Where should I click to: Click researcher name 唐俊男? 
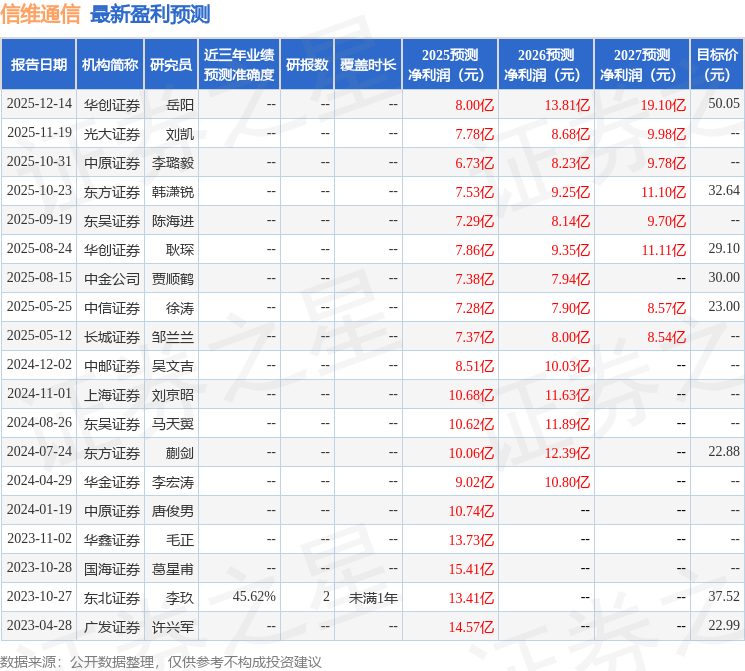tap(173, 511)
